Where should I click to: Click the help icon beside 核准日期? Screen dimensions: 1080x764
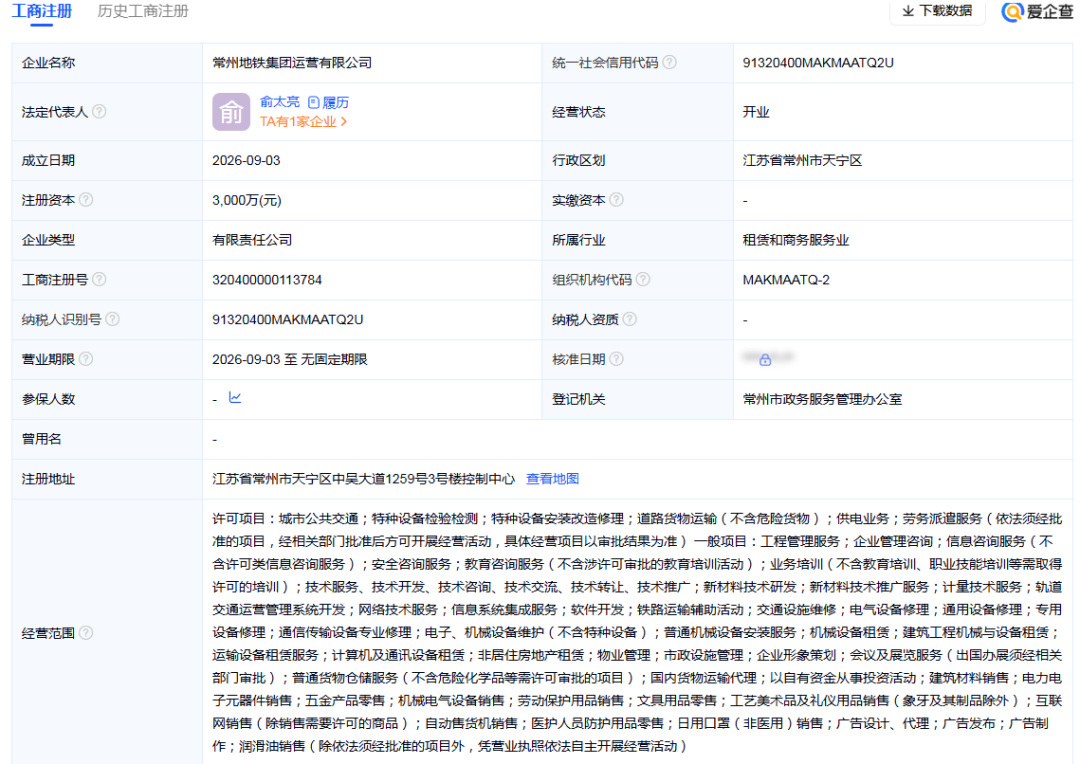[x=616, y=358]
